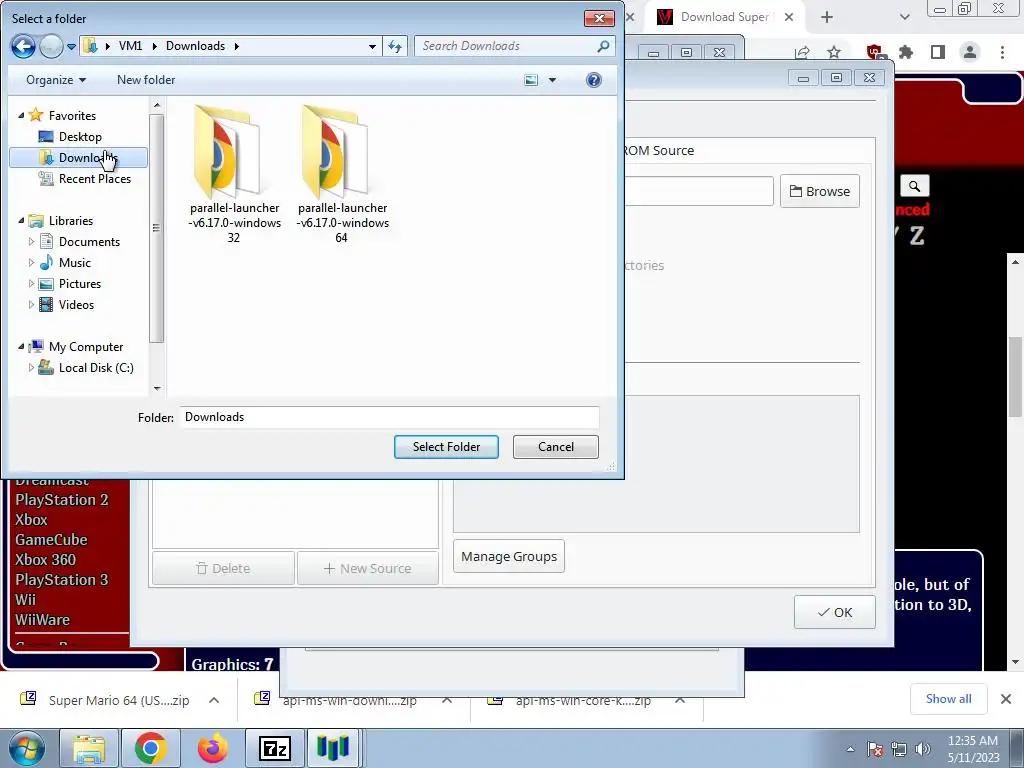1024x768 pixels.
Task: Select parallel-launcher windows64 folder
Action: [x=342, y=174]
